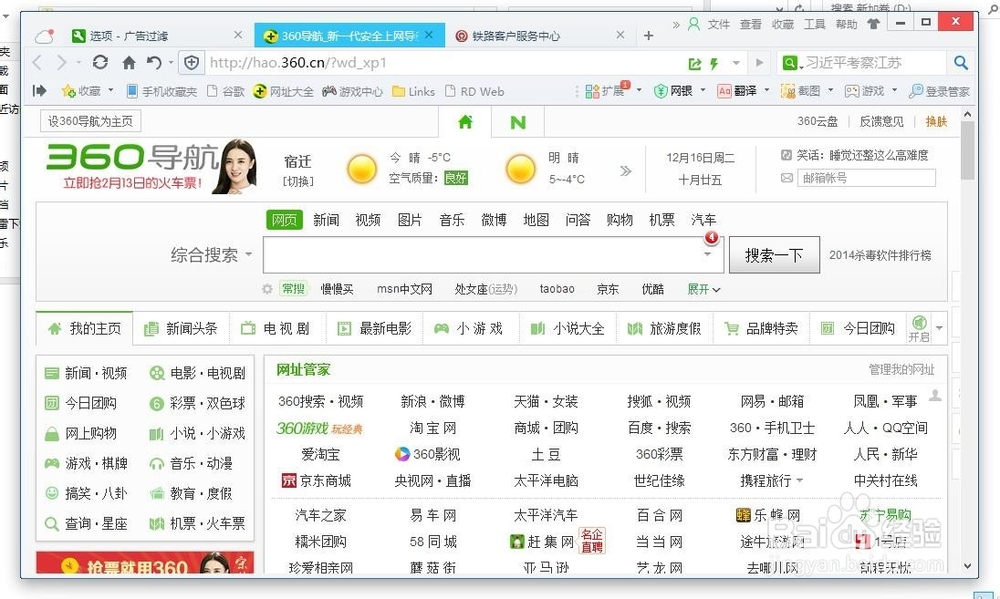Click the undo/restore closed tab icon
Screen dimensions: 1000x599
click(x=154, y=63)
